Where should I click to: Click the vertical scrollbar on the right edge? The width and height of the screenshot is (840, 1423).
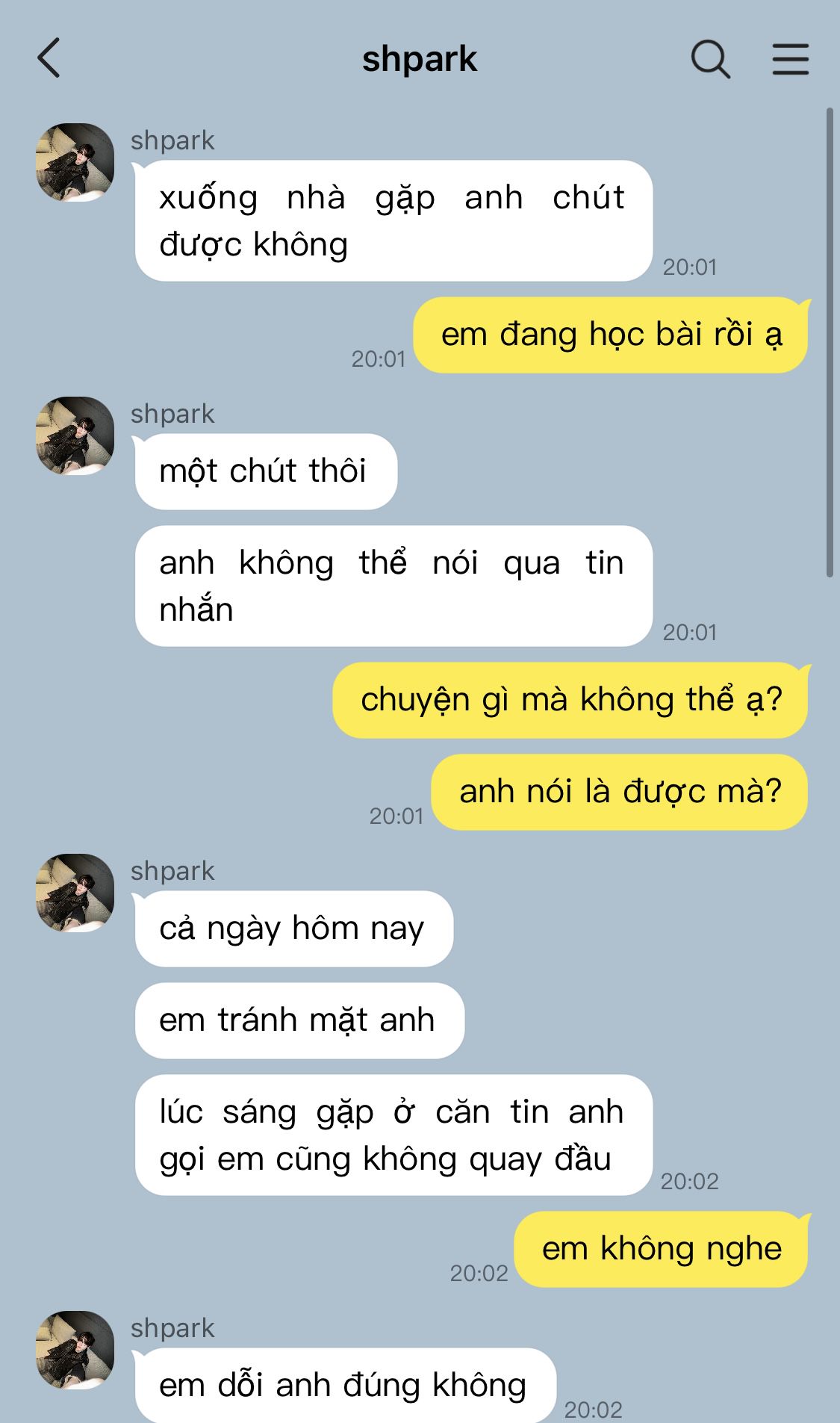(x=829, y=342)
